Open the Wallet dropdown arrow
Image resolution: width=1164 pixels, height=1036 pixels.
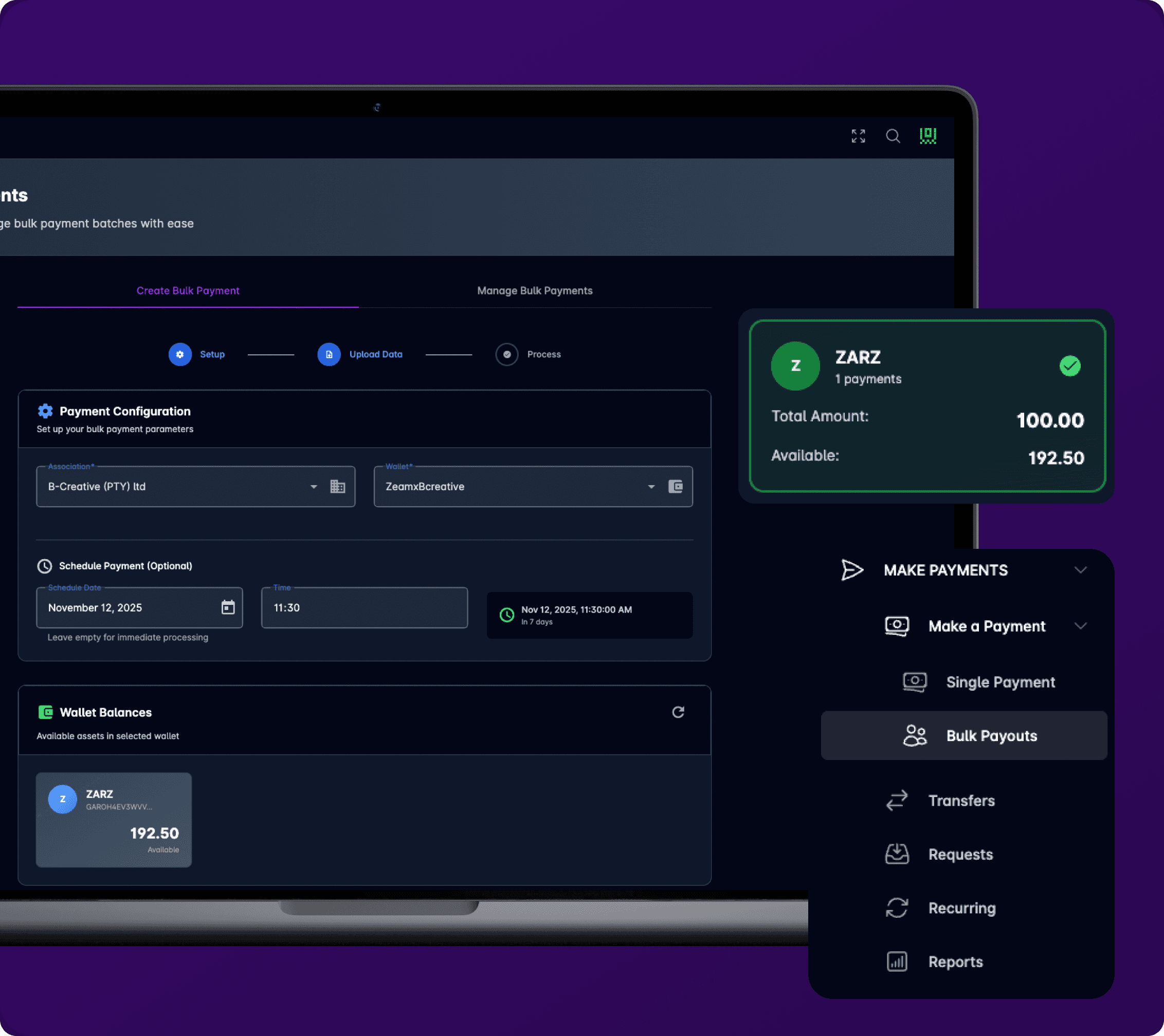pyautogui.click(x=651, y=487)
